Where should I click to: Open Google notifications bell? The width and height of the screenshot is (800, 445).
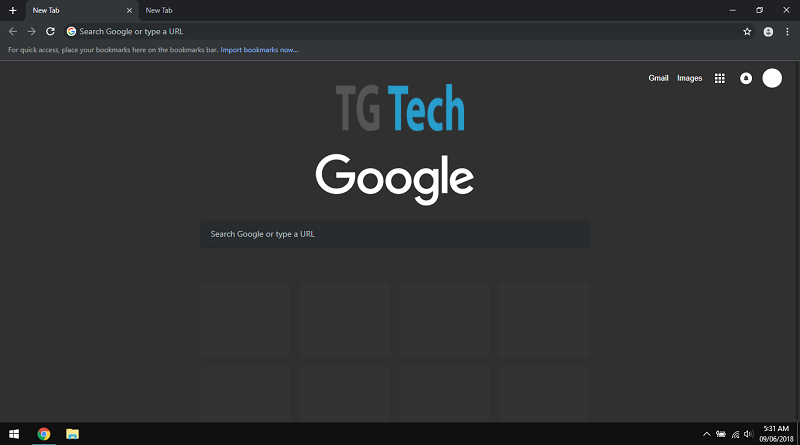746,78
